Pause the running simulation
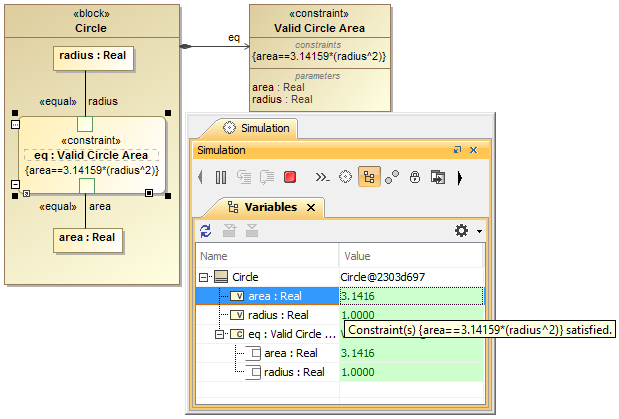The width and height of the screenshot is (619, 419). point(221,177)
